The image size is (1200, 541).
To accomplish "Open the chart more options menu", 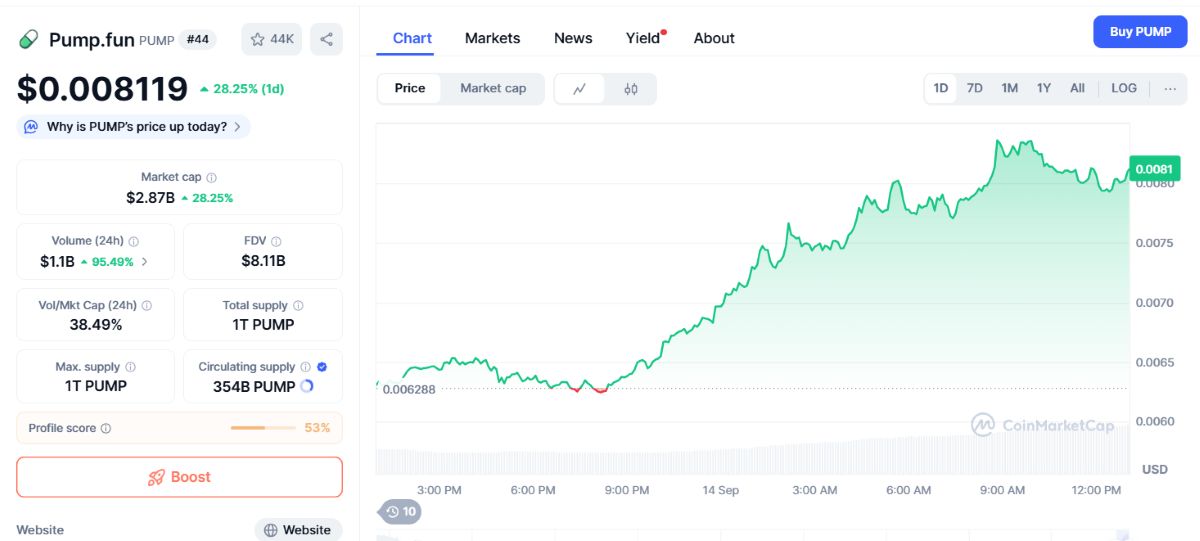I will [1170, 88].
